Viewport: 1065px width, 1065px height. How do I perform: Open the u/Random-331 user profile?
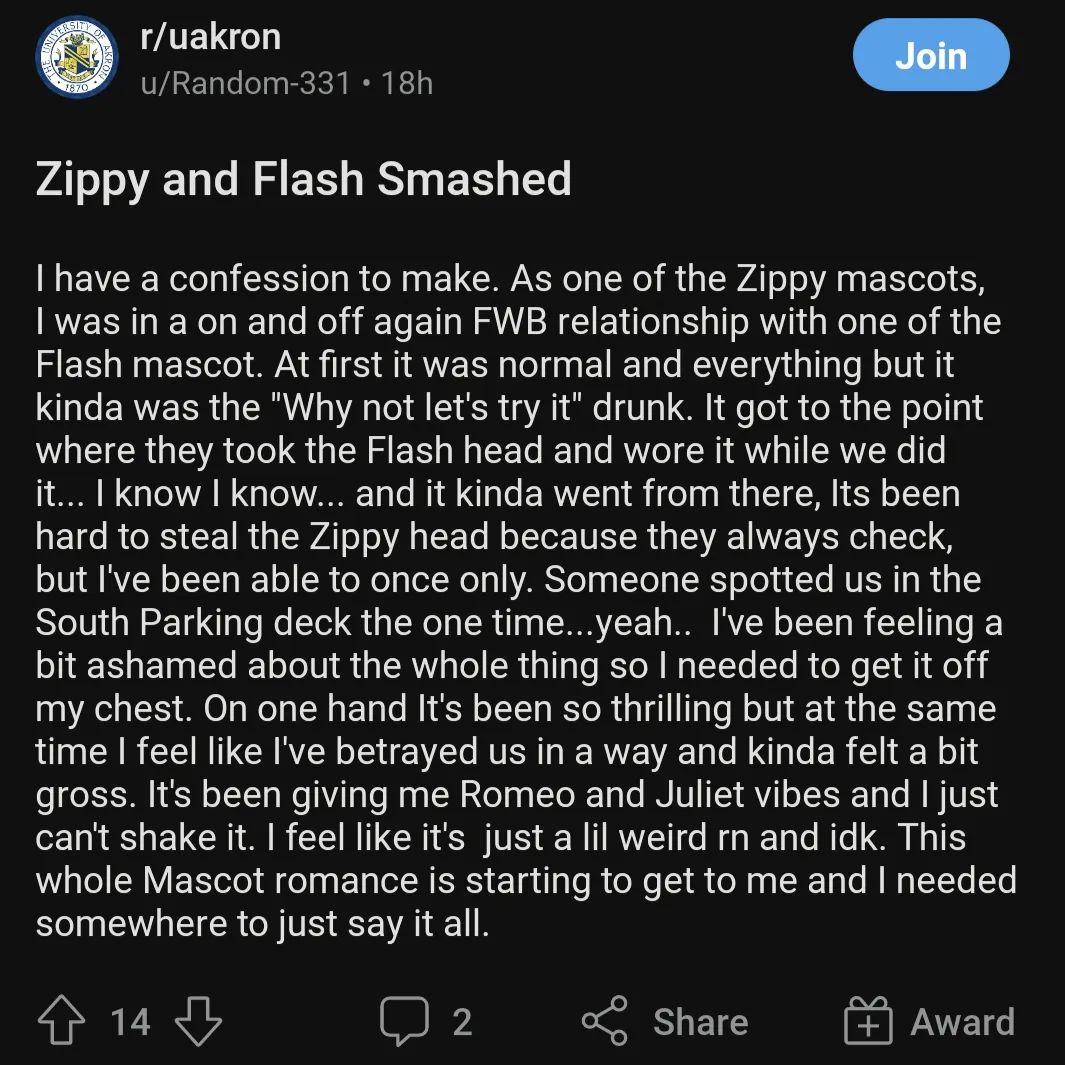(245, 82)
